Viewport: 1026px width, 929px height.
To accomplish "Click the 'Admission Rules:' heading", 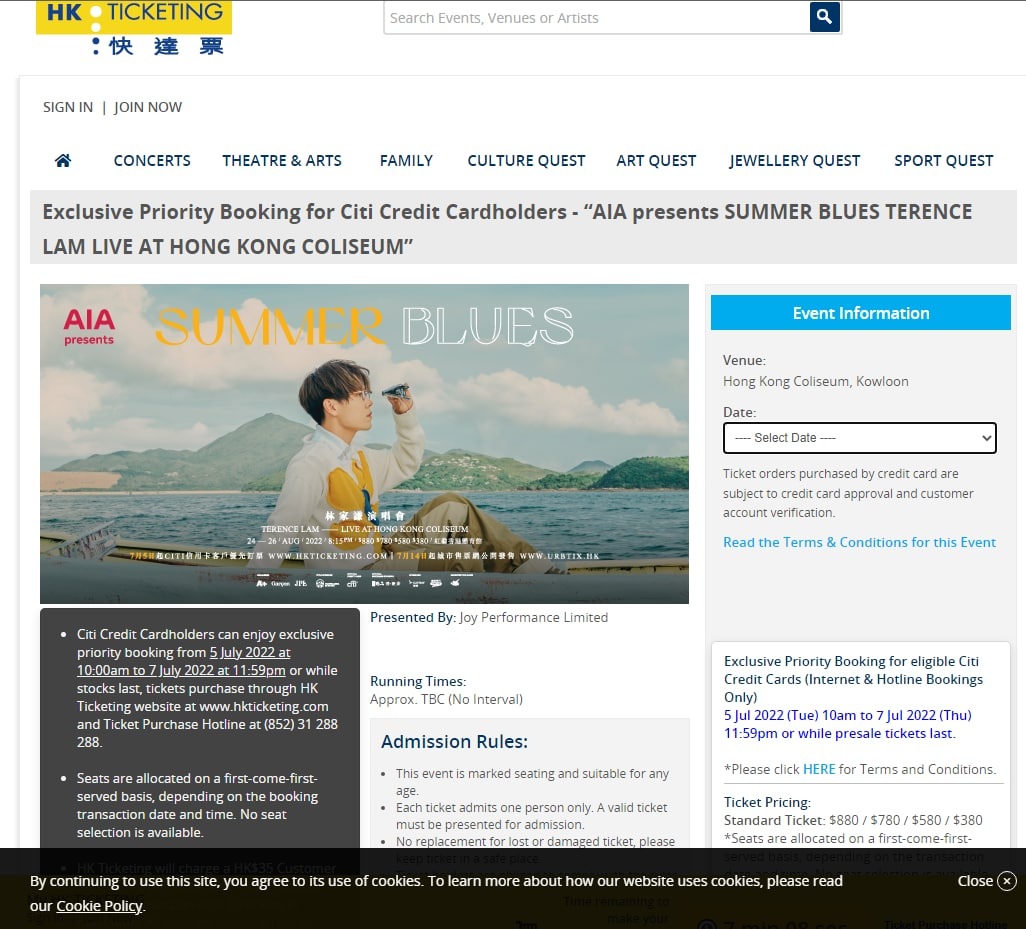I will [x=454, y=742].
